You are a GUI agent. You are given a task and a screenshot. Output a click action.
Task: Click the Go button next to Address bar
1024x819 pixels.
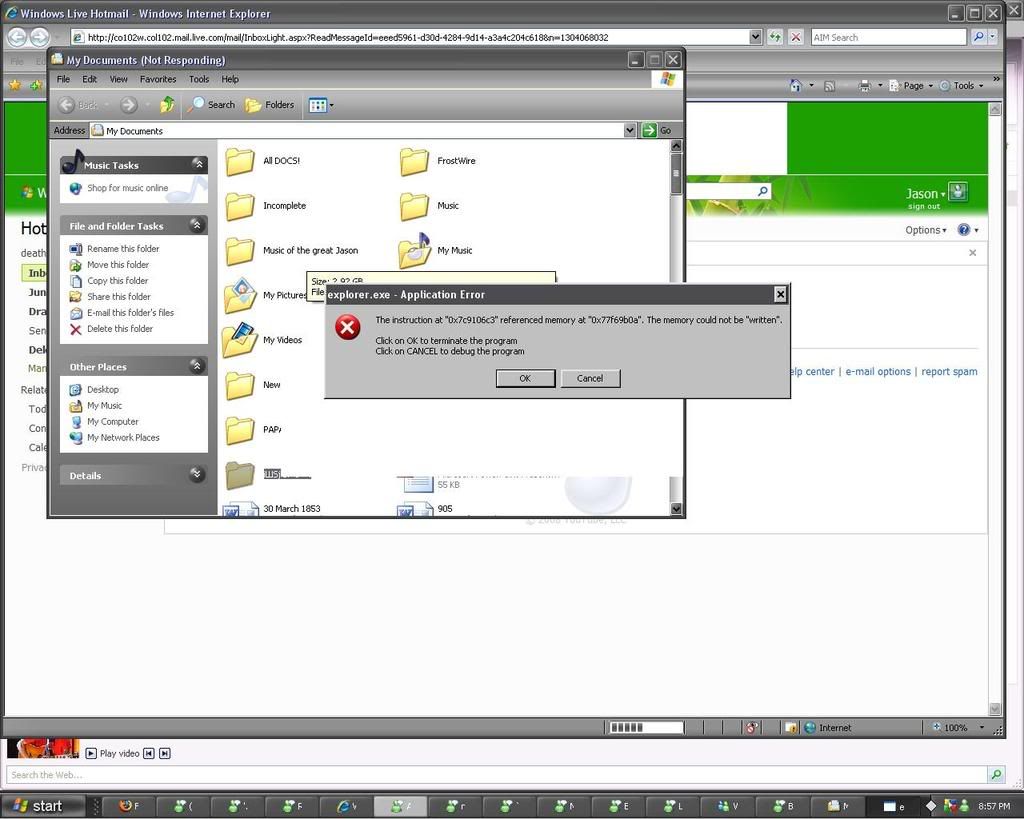pyautogui.click(x=657, y=131)
